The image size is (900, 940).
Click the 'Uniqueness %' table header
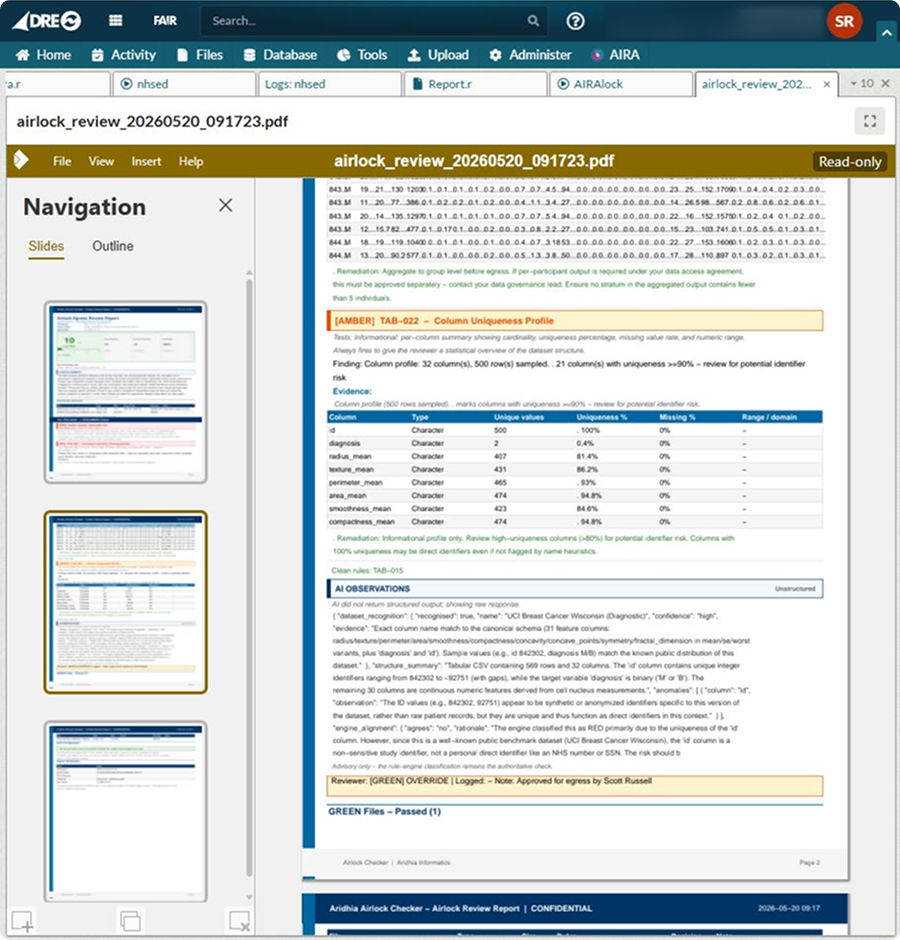pyautogui.click(x=601, y=417)
